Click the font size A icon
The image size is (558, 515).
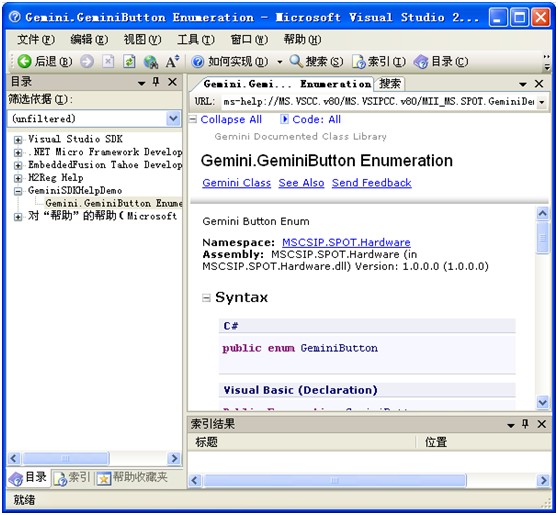(x=172, y=61)
